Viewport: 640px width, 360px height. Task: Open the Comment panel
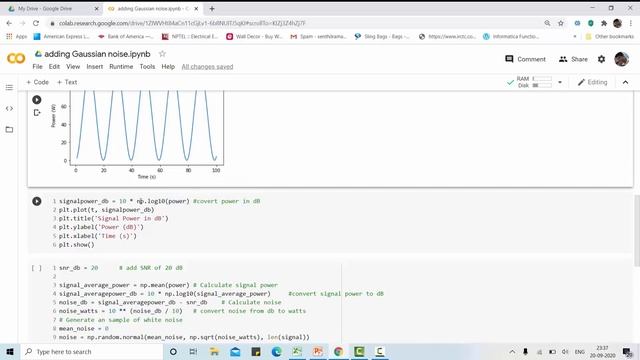525,59
